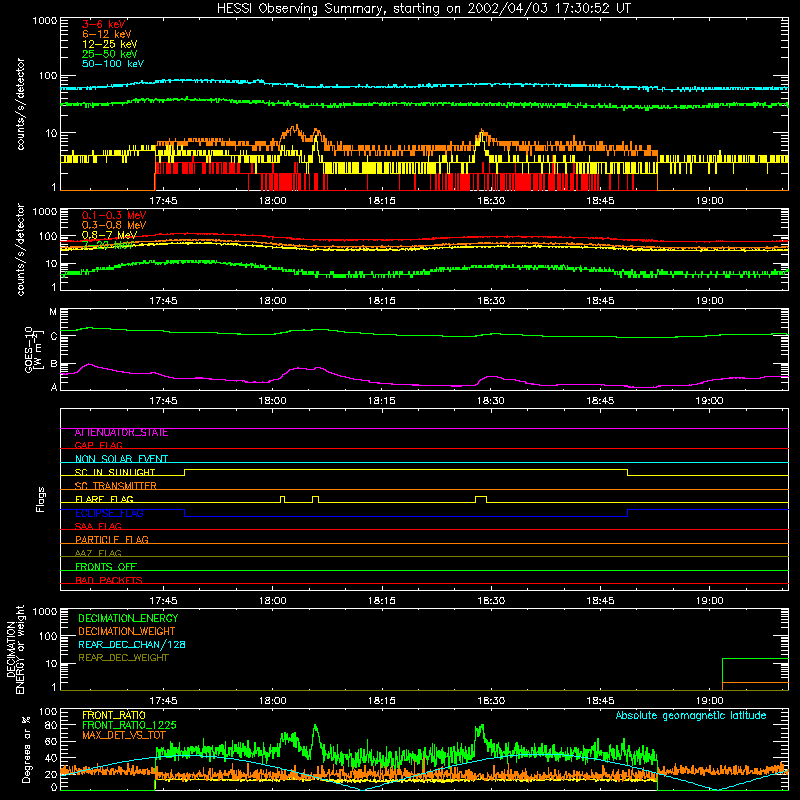Click the FRONTS_OFF flag label
Screen dimensions: 800x800
click(x=106, y=566)
